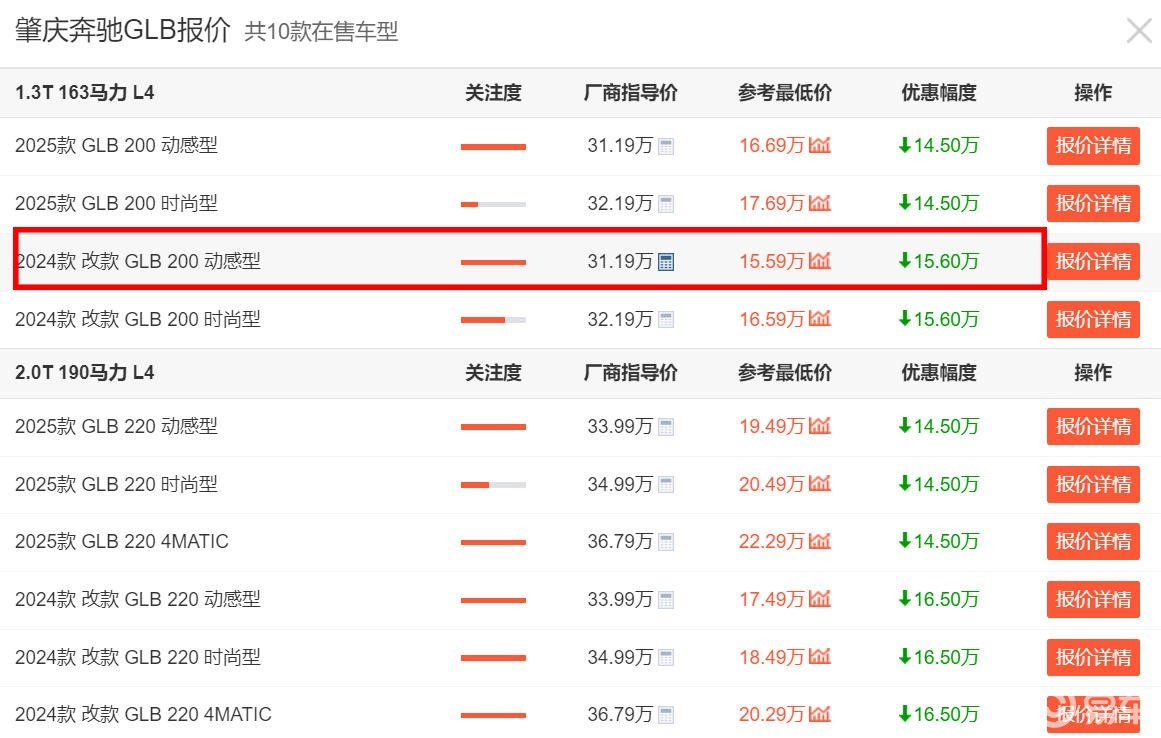Screen dimensions: 1161x738
Task: Click trend chart icon next to 19.49万
Action: (x=820, y=427)
